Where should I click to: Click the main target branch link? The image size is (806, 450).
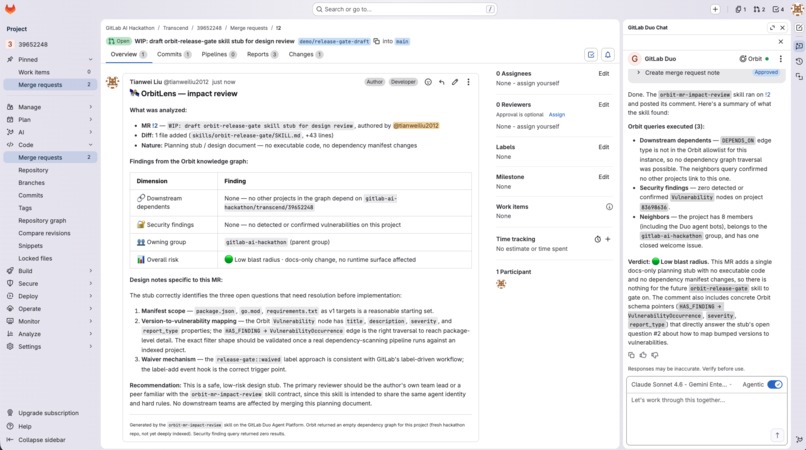tap(402, 41)
